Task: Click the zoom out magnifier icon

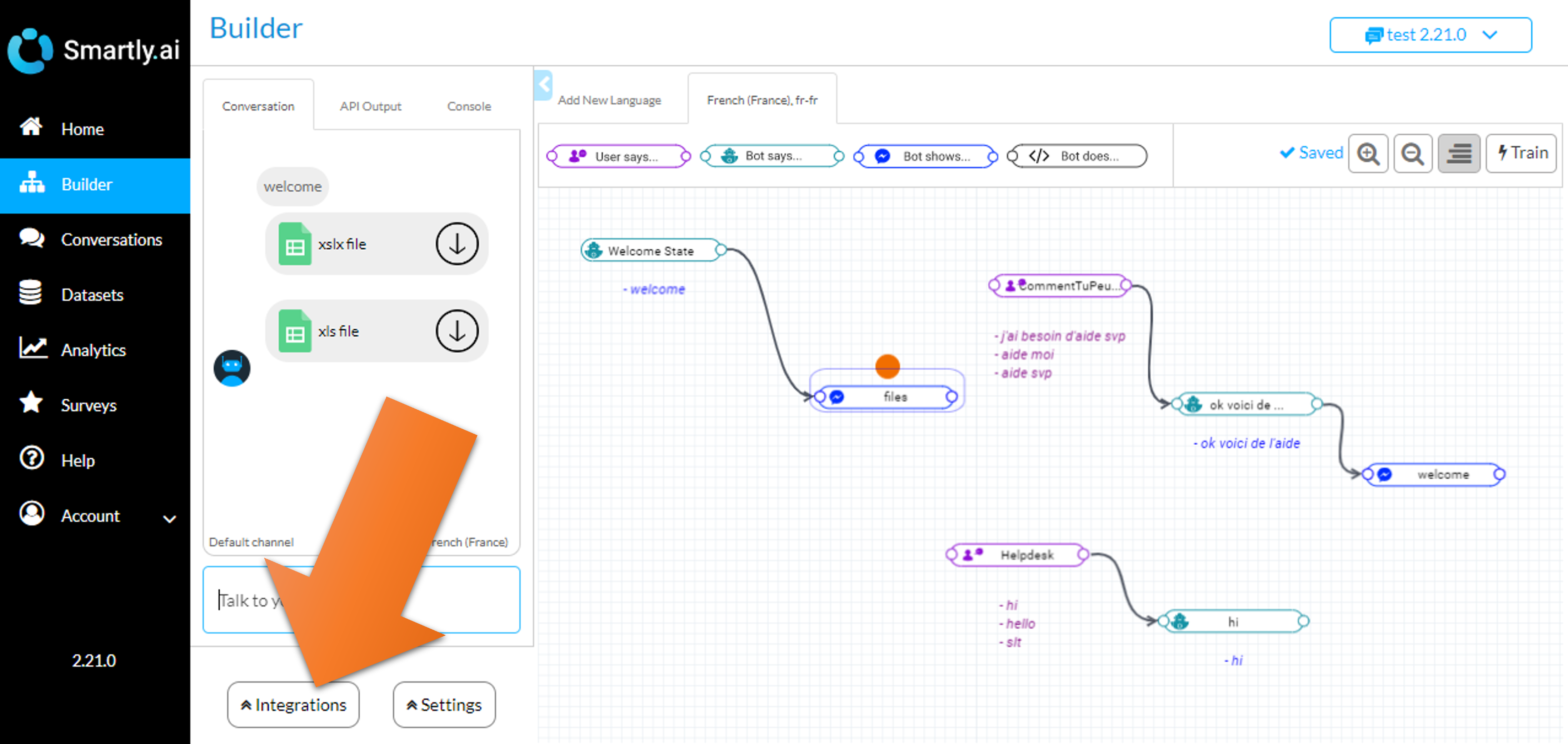Action: pos(1412,154)
